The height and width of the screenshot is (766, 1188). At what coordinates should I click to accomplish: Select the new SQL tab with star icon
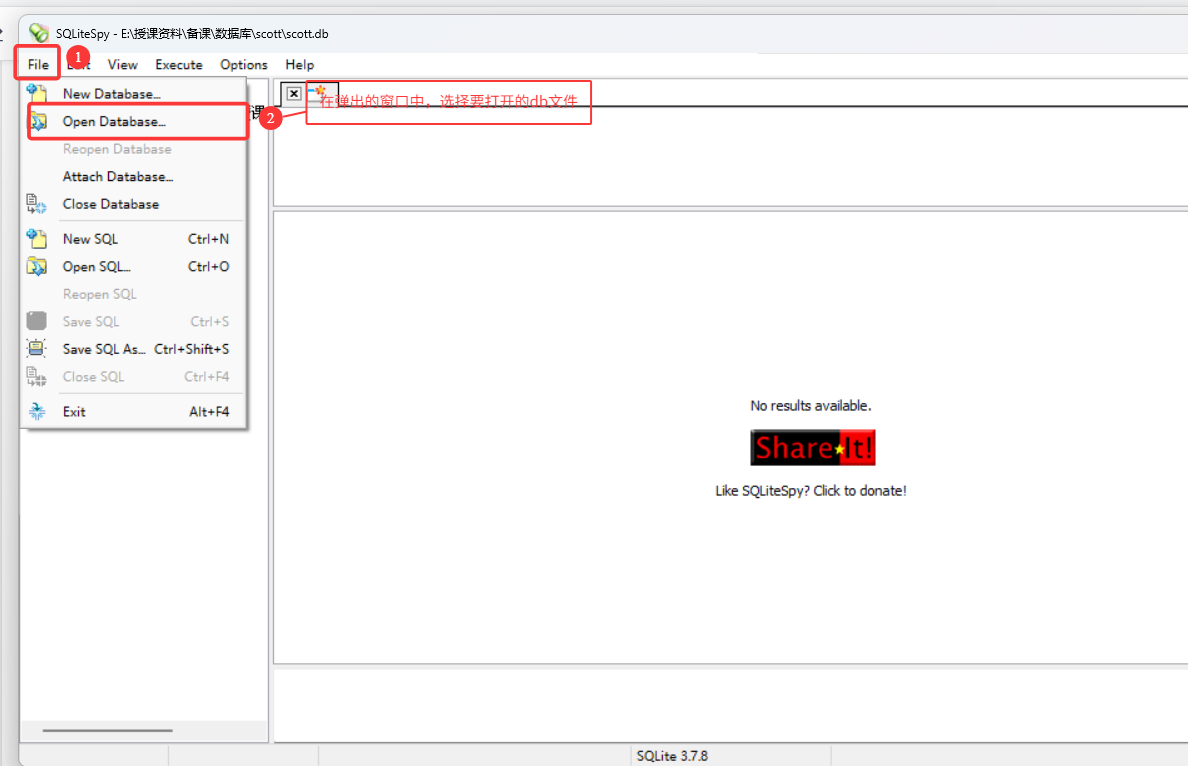point(322,93)
